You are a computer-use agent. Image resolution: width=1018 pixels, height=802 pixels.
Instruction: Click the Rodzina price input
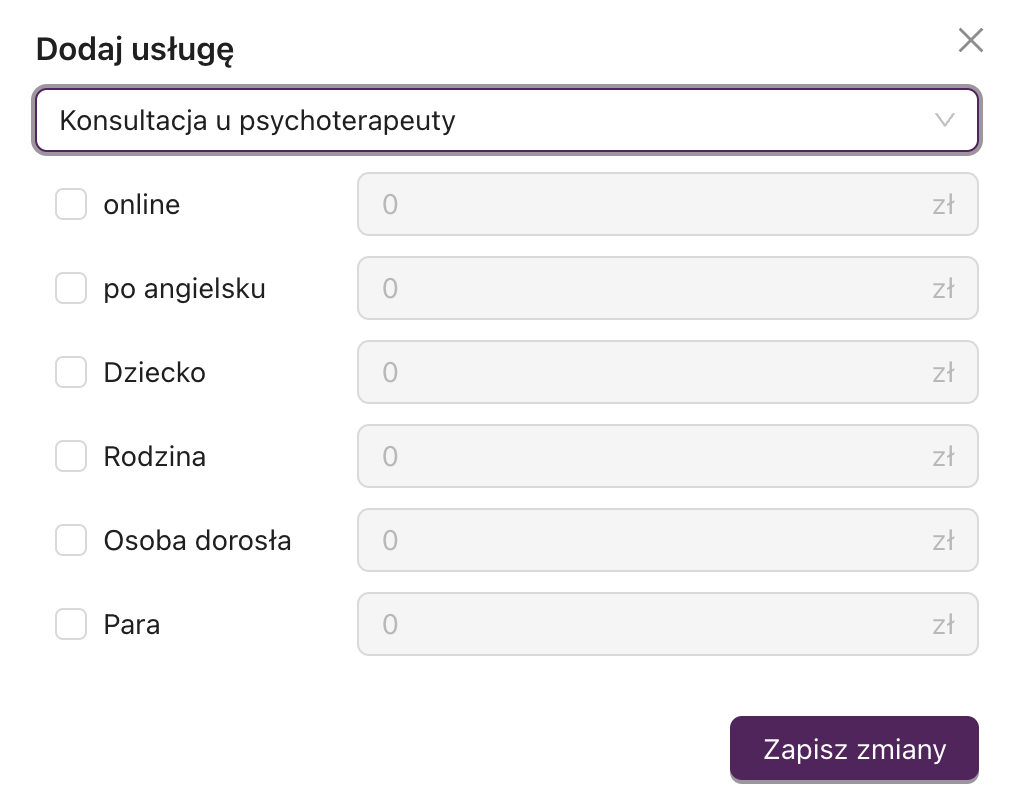[x=667, y=456]
